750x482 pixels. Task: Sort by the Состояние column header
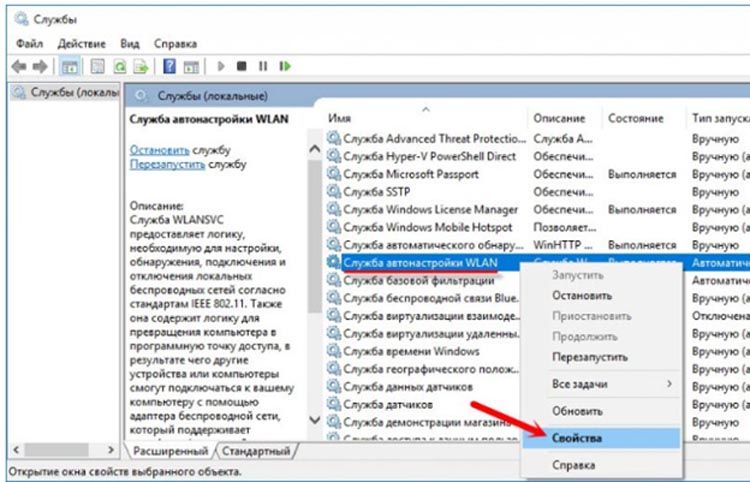[x=636, y=118]
